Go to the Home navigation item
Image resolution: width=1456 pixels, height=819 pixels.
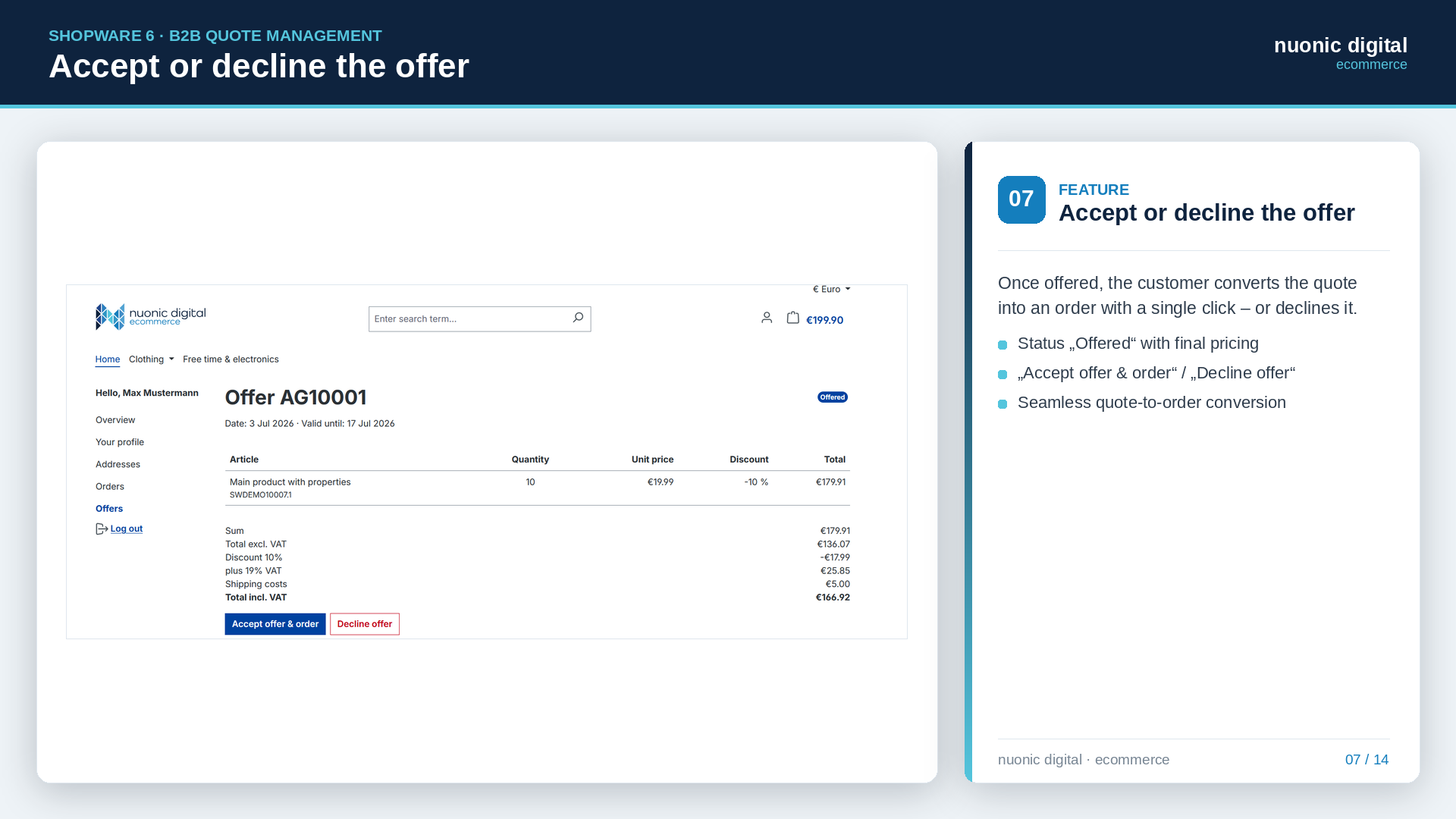tap(108, 359)
